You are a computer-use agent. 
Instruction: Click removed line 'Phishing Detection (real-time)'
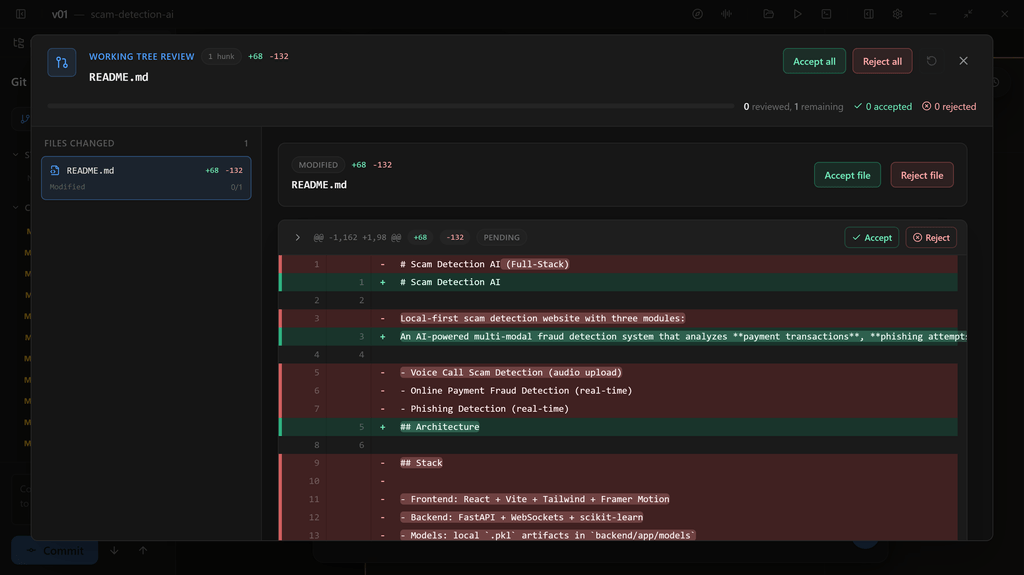[x=618, y=409]
